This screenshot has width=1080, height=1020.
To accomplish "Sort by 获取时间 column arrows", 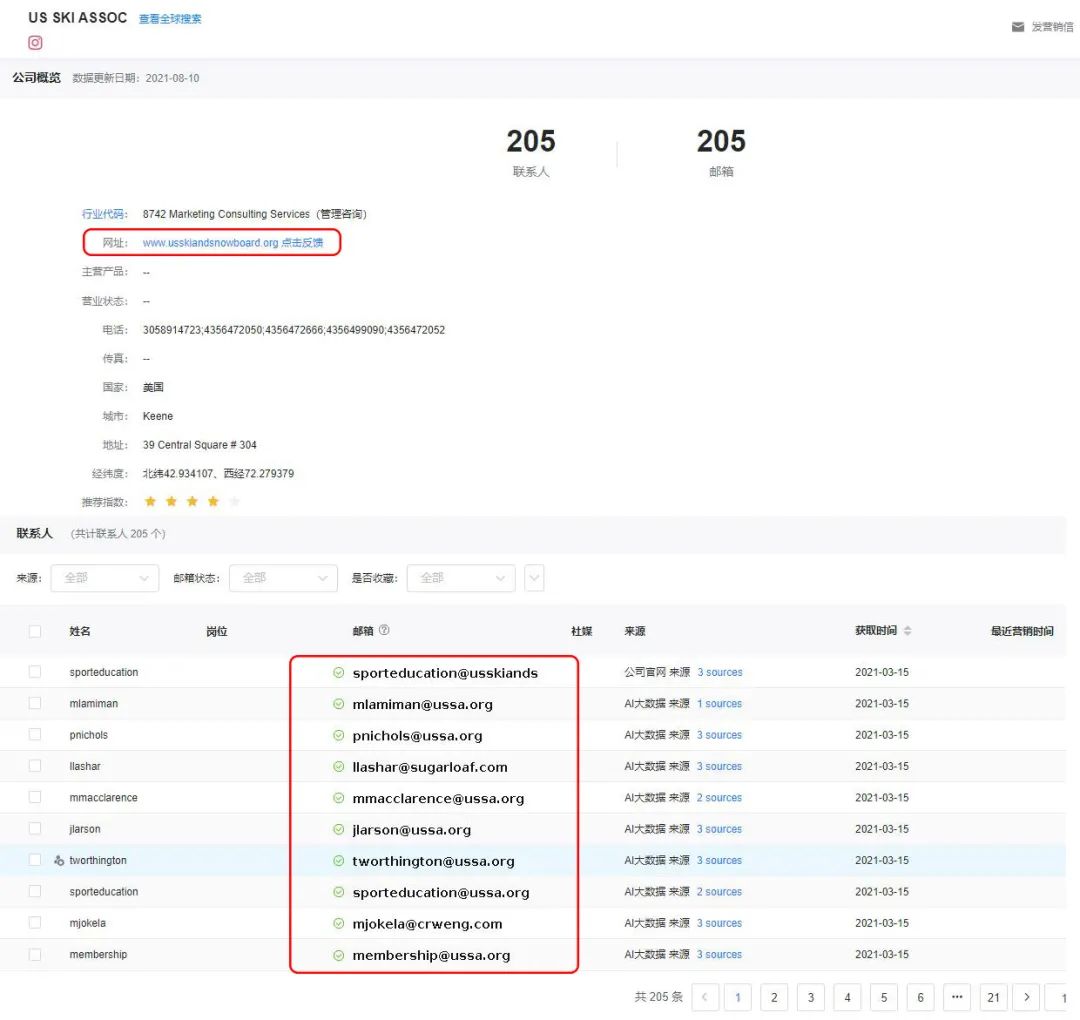I will click(x=907, y=631).
